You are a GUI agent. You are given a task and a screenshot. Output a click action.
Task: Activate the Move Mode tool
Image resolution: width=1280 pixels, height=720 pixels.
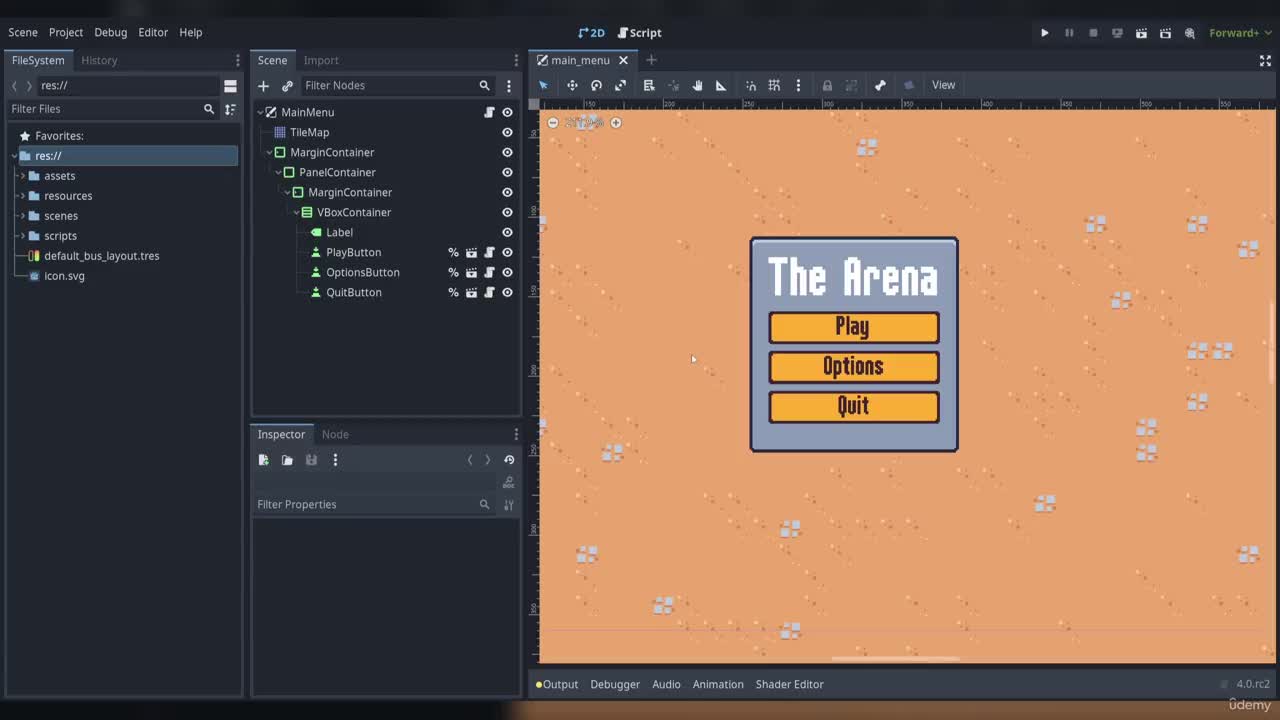(572, 85)
